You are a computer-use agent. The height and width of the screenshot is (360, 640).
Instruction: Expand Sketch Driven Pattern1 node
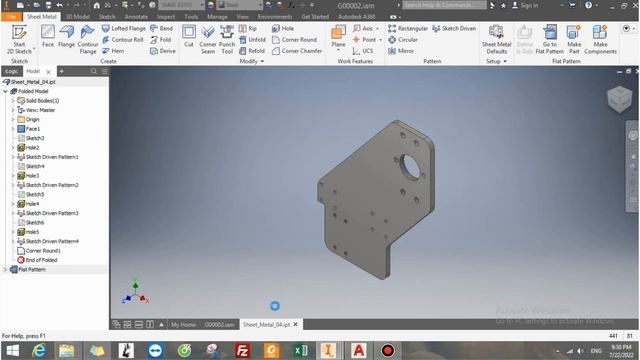click(13, 157)
